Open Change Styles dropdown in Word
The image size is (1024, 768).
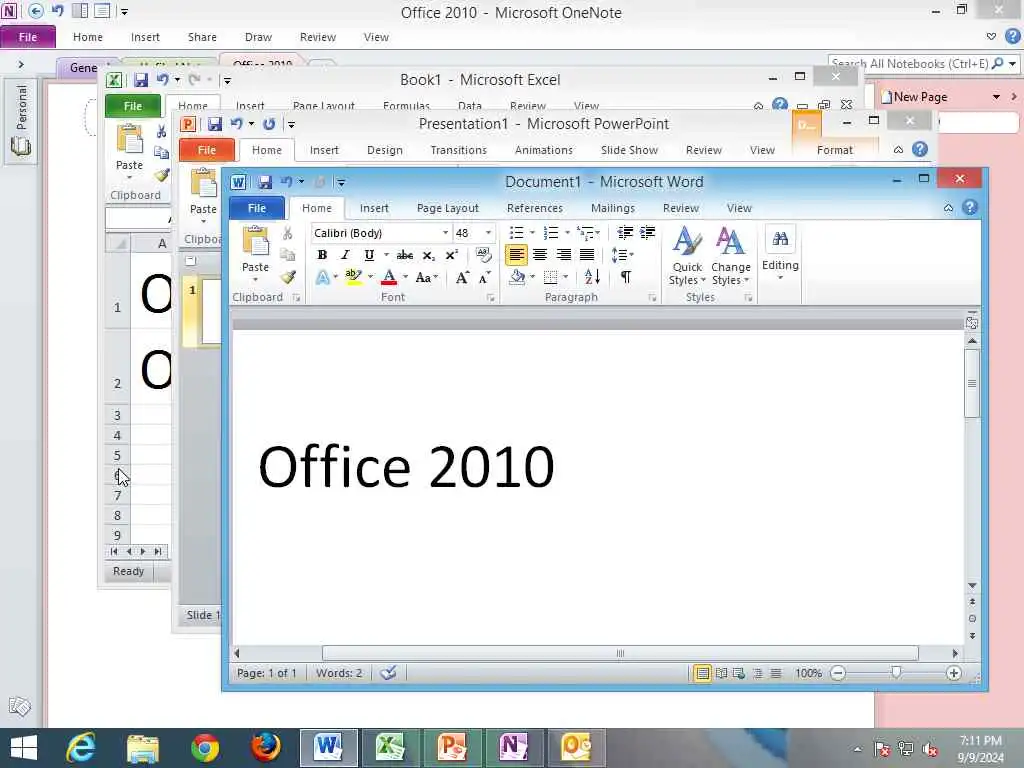click(731, 256)
